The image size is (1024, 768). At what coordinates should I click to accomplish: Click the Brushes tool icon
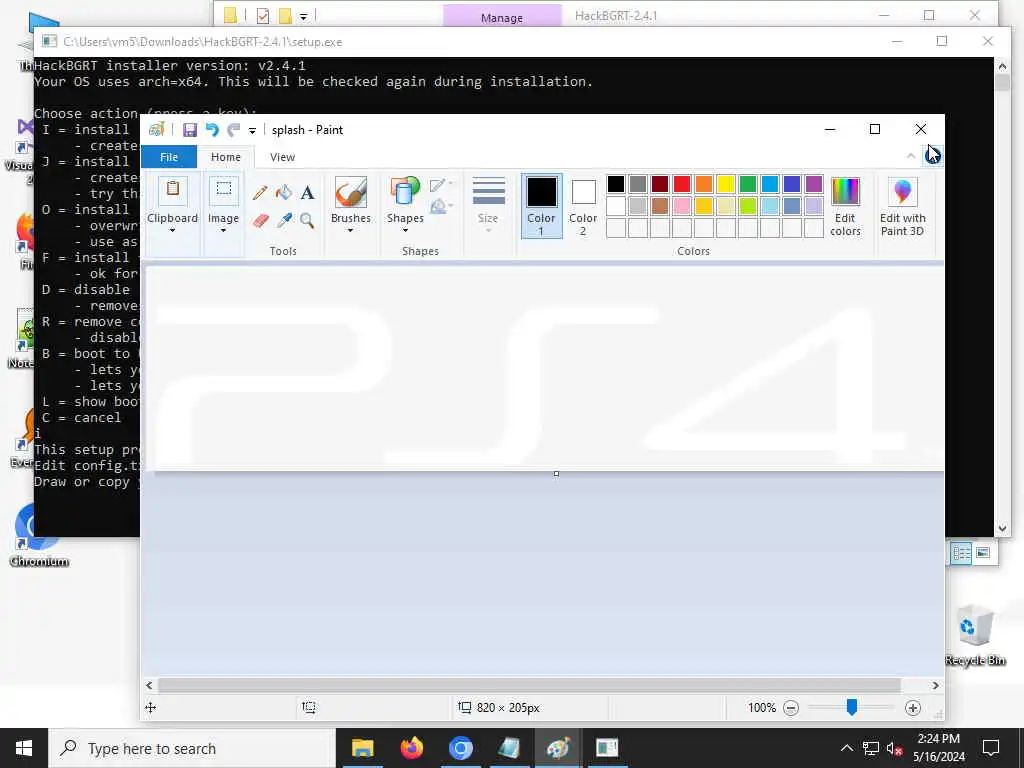click(351, 193)
